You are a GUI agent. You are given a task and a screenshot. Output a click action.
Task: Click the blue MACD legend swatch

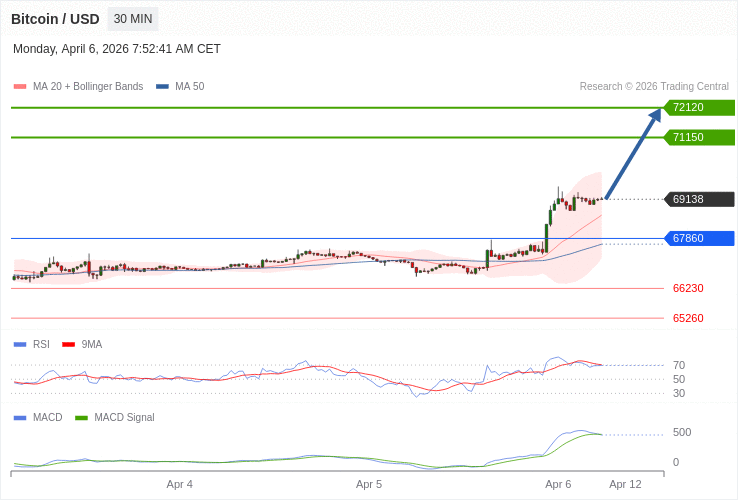20,418
